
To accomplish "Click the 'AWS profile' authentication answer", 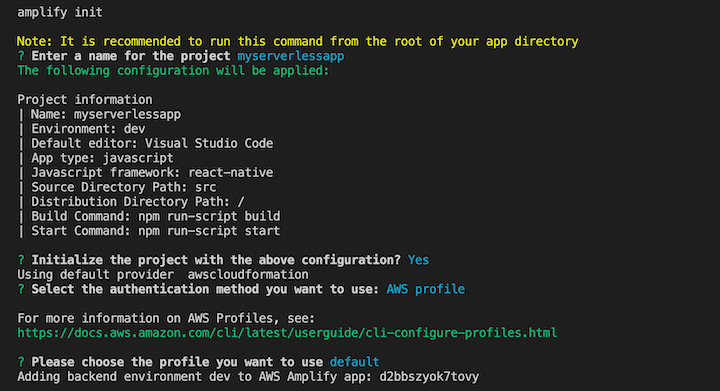I will point(426,289).
